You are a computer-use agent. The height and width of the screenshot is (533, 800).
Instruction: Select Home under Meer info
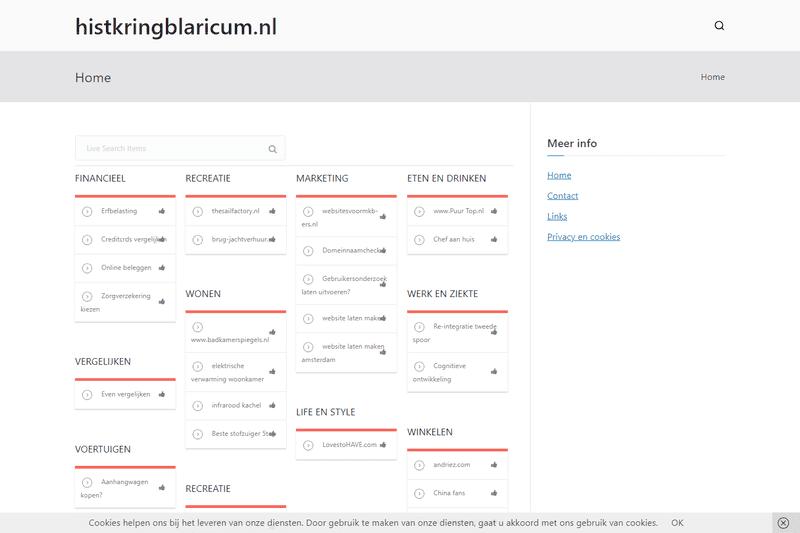[559, 175]
